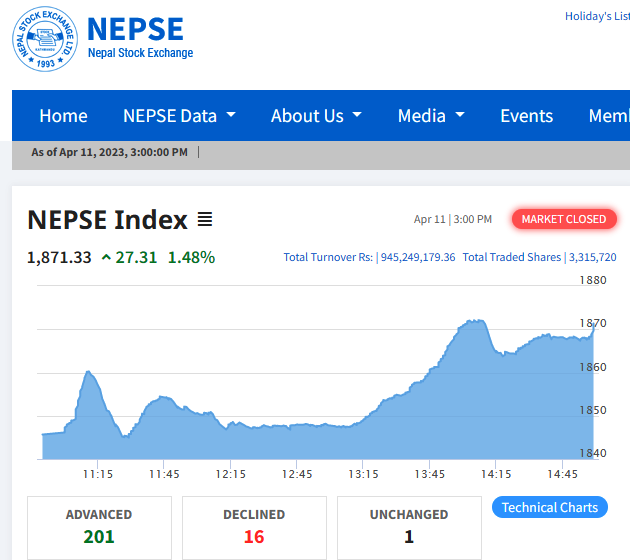Click the Technical Charts button
The image size is (630, 560).
[550, 507]
